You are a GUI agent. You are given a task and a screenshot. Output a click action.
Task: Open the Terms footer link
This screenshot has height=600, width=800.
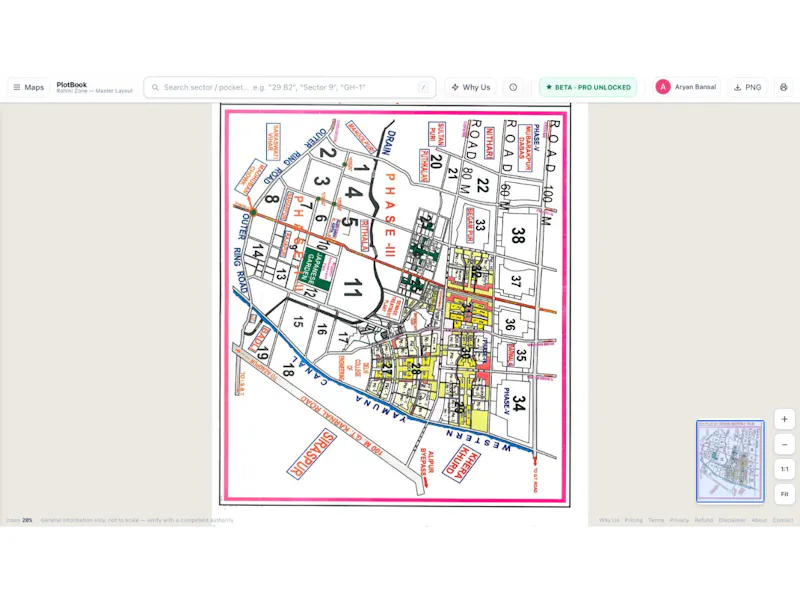pos(656,520)
